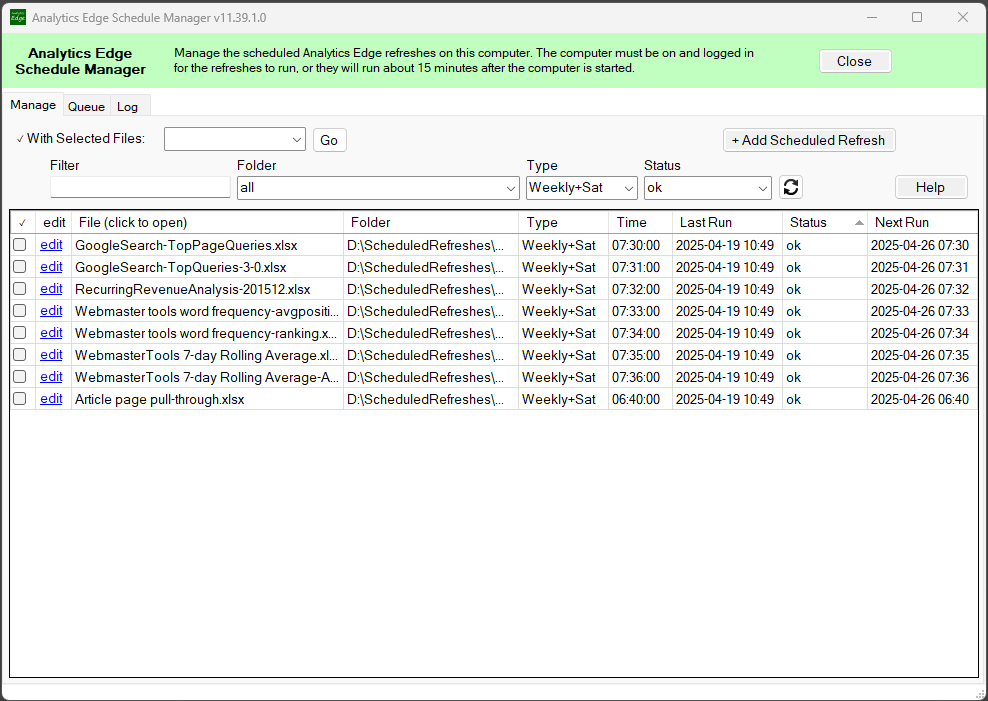Click the green Close button
The height and width of the screenshot is (701, 988).
click(855, 61)
